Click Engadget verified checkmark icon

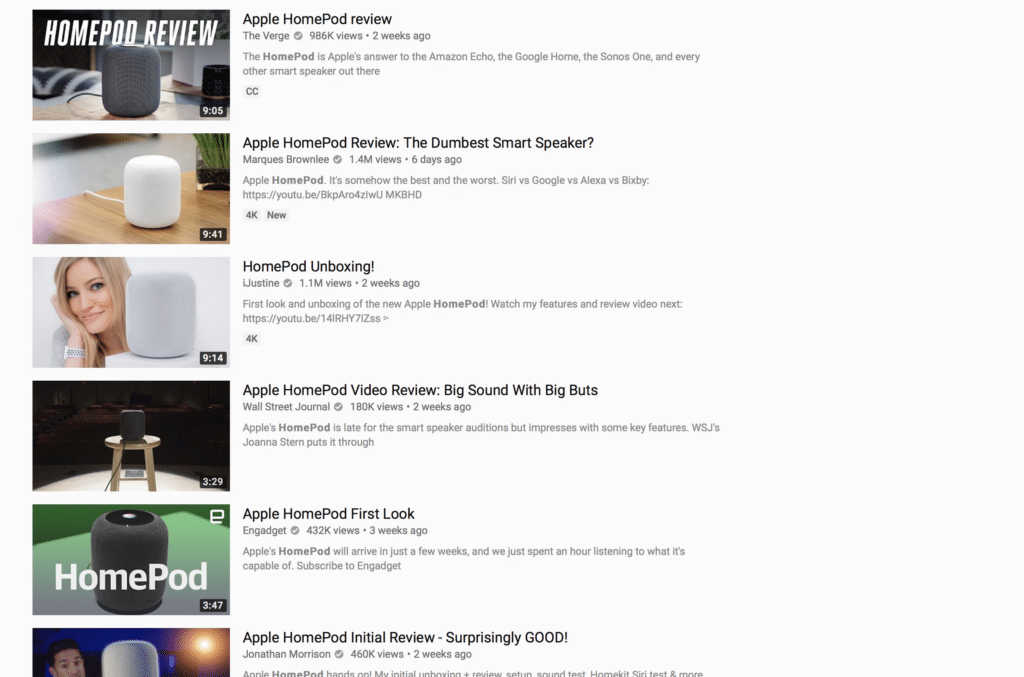click(x=295, y=531)
